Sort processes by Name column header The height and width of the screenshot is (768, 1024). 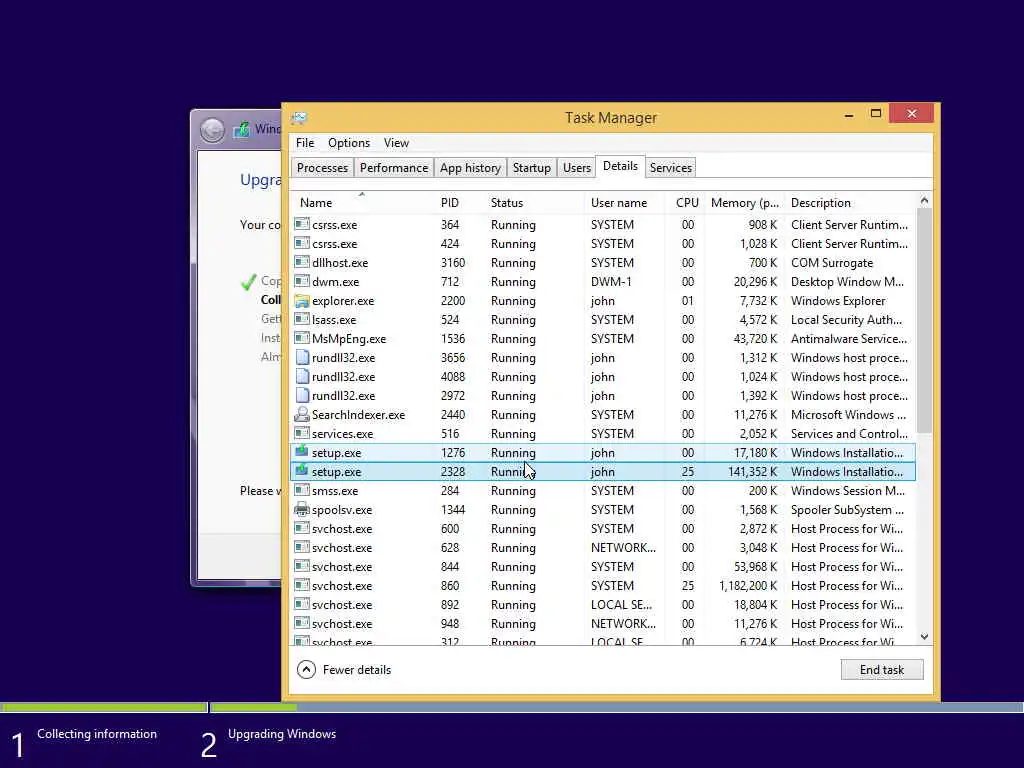(362, 202)
